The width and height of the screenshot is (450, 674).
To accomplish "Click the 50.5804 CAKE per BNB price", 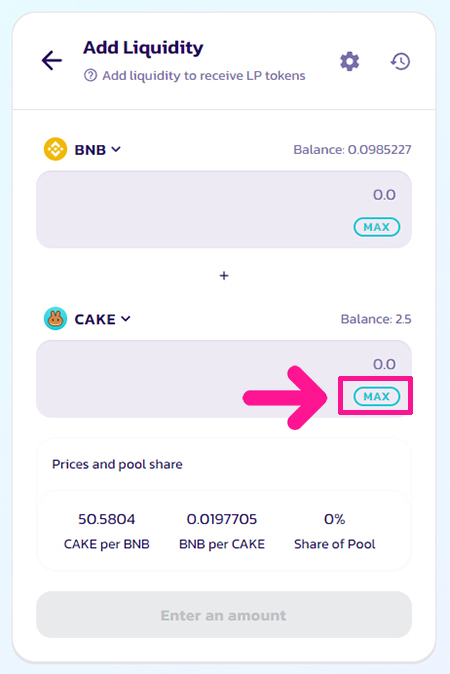I will [107, 519].
